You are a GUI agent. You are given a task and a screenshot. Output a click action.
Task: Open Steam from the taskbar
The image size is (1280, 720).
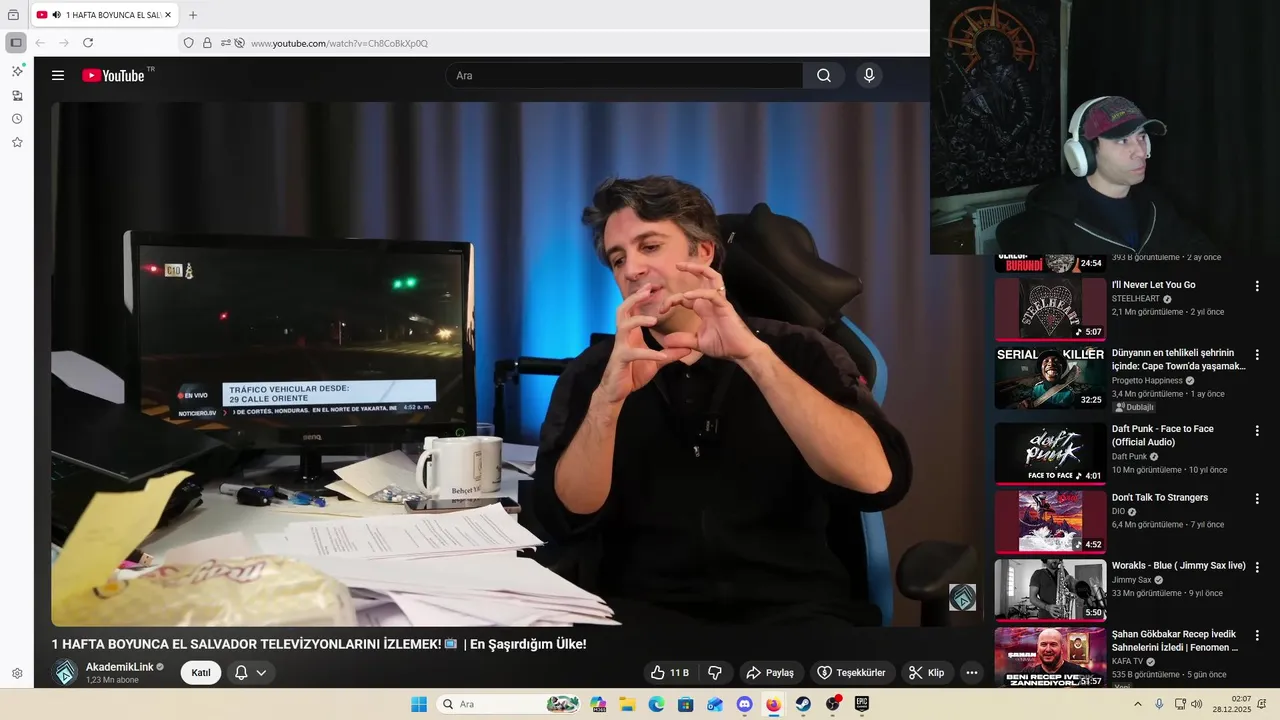pos(803,704)
